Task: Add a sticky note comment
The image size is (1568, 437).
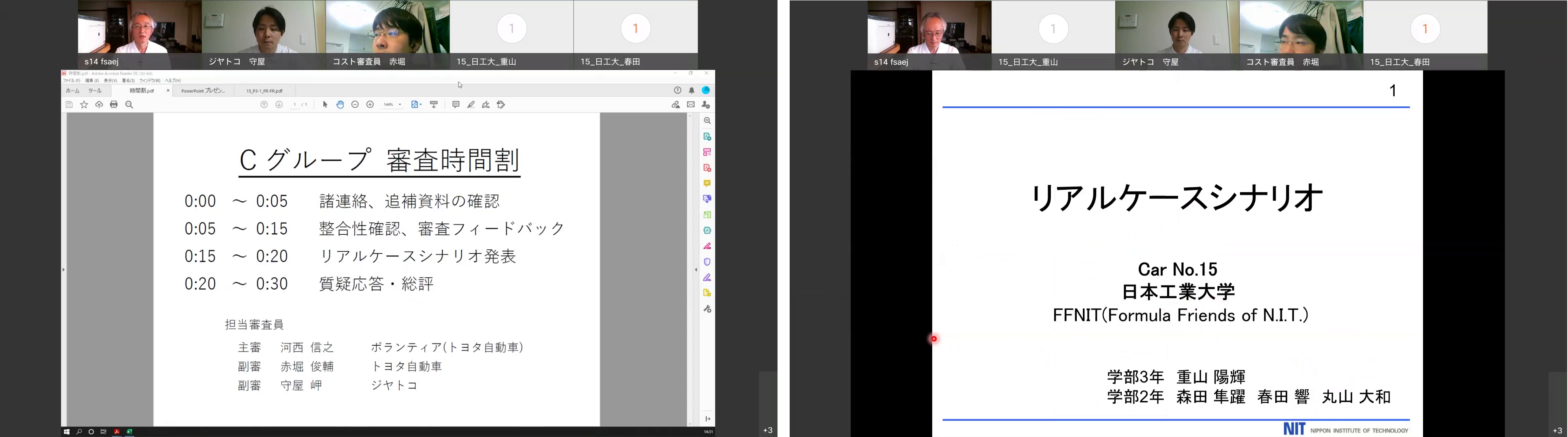Action: pos(456,104)
